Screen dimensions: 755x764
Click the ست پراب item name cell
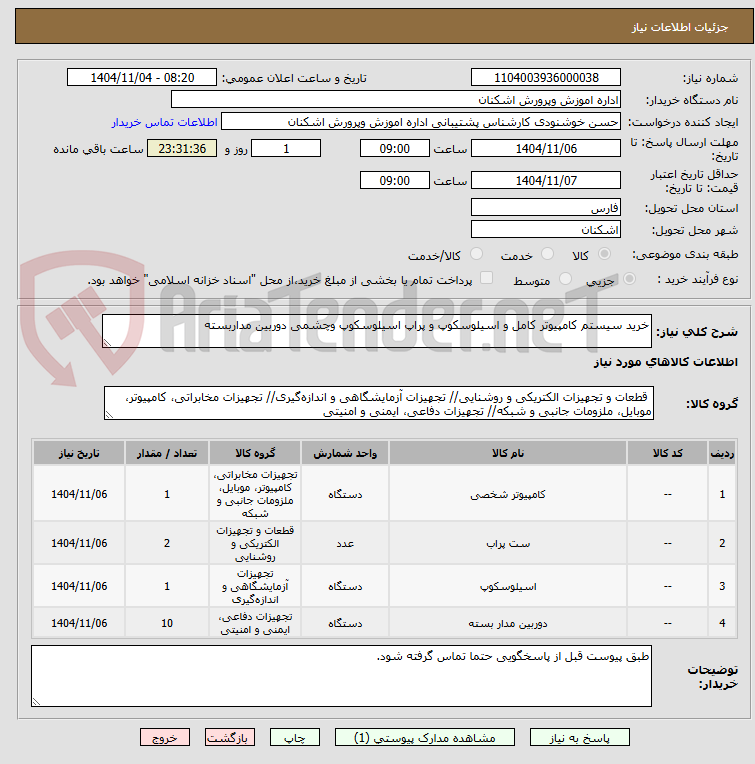pos(508,543)
